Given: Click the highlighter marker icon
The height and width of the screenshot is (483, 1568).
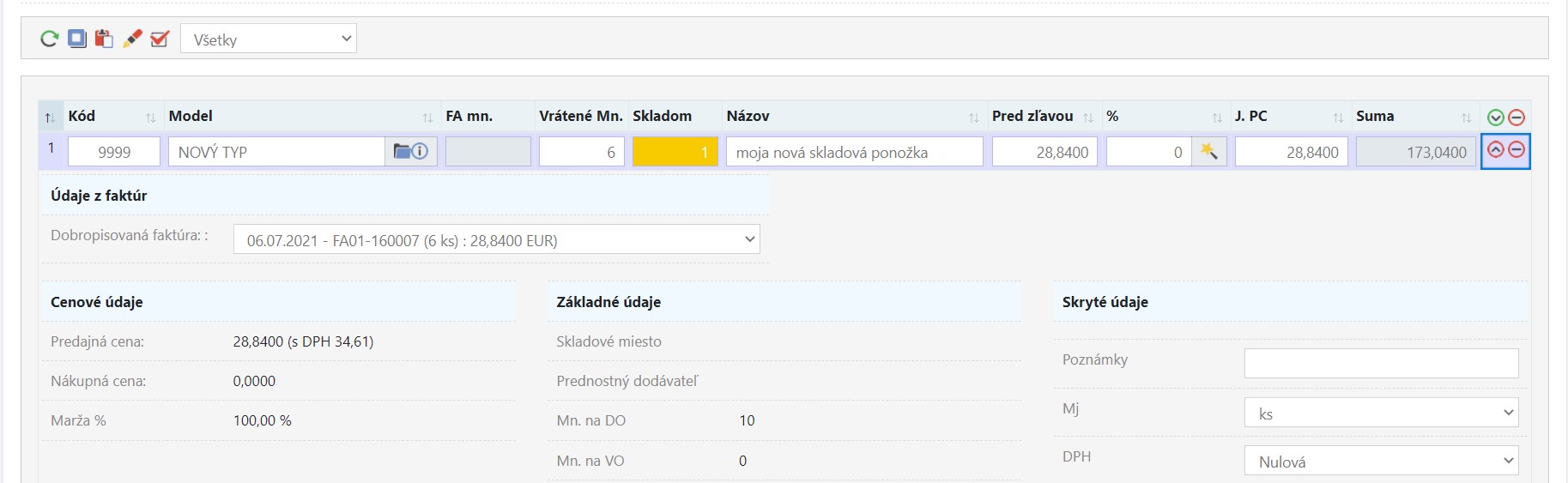Looking at the screenshot, I should coord(132,39).
